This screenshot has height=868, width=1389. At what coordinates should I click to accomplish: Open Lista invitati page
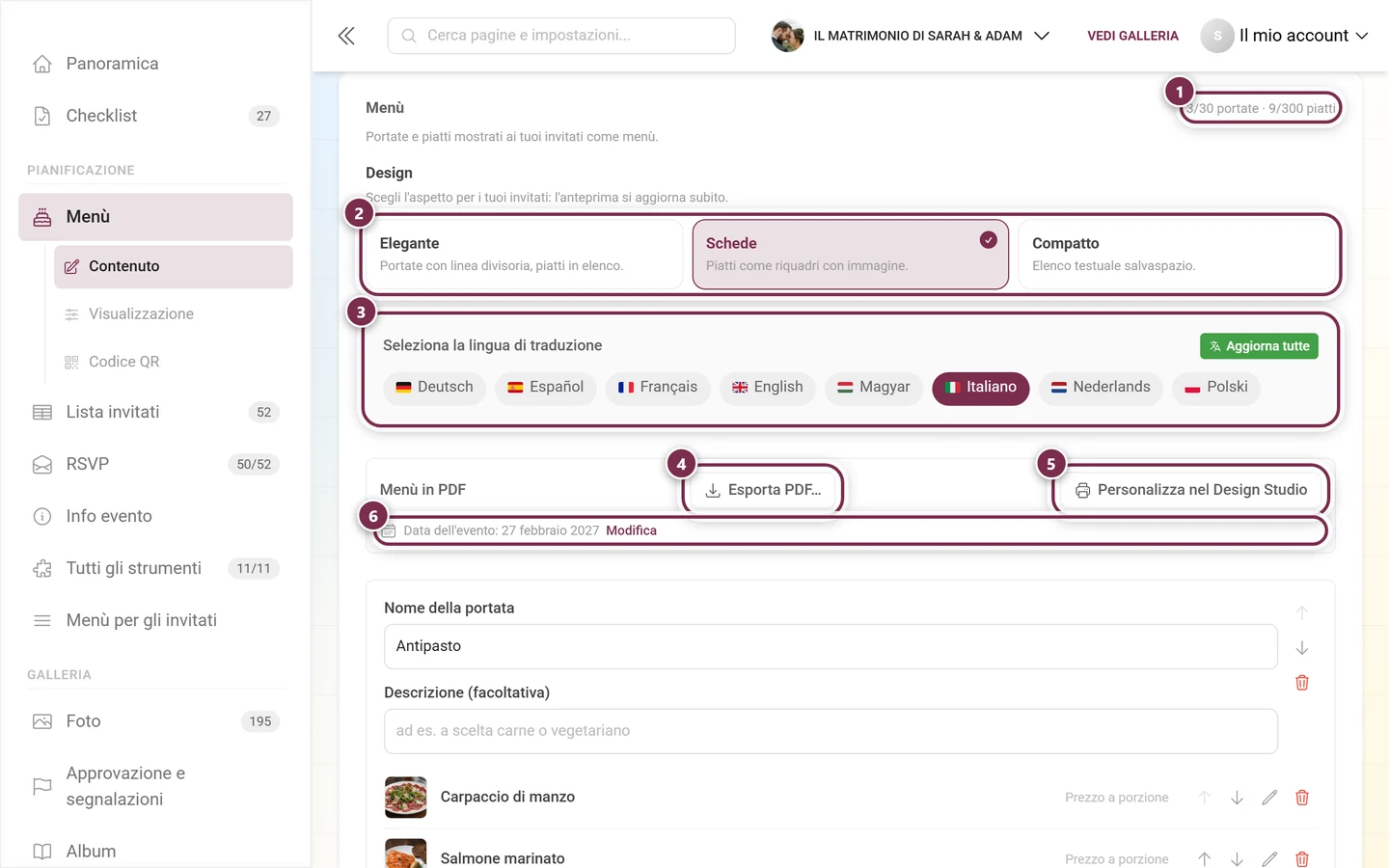(155, 413)
